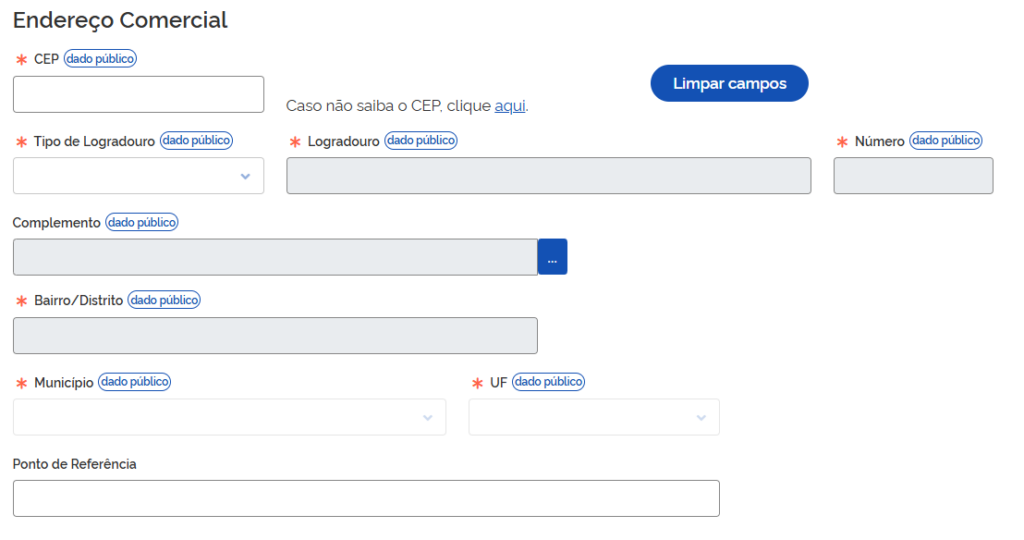The width and height of the screenshot is (1024, 540).
Task: Click 'dado público' tag next to Logradouro
Action: (x=421, y=140)
